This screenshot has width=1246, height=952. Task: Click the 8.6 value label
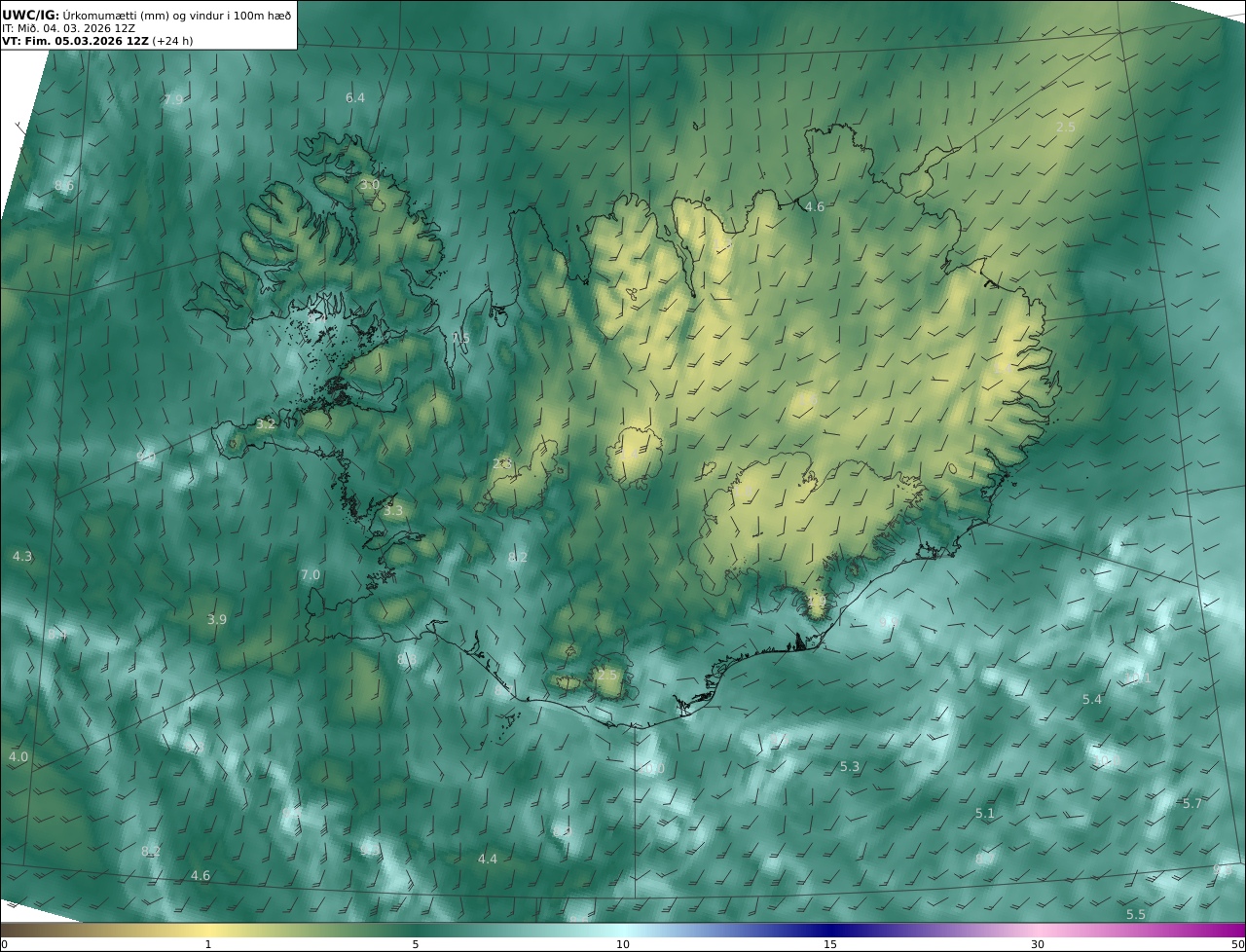coord(64,186)
